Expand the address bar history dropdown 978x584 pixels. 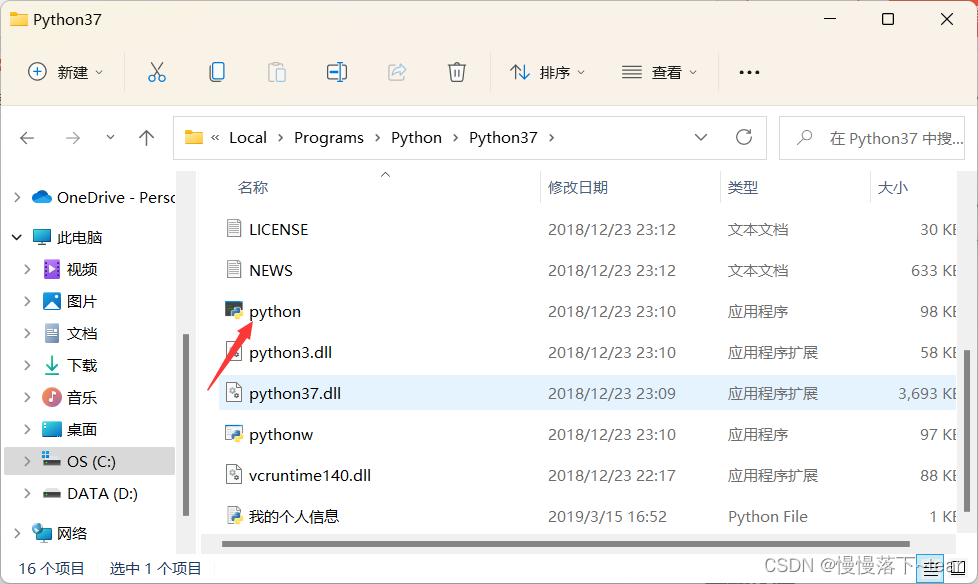pos(701,137)
